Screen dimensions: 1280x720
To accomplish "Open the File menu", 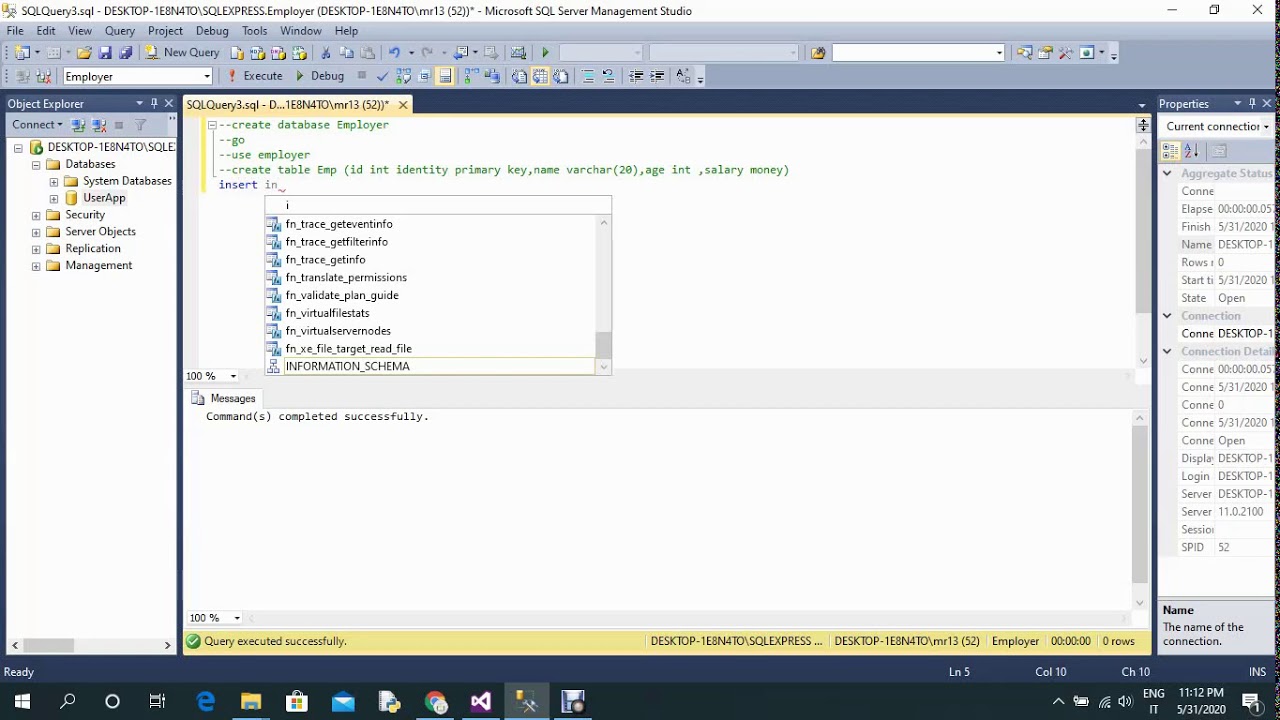I will (x=15, y=31).
